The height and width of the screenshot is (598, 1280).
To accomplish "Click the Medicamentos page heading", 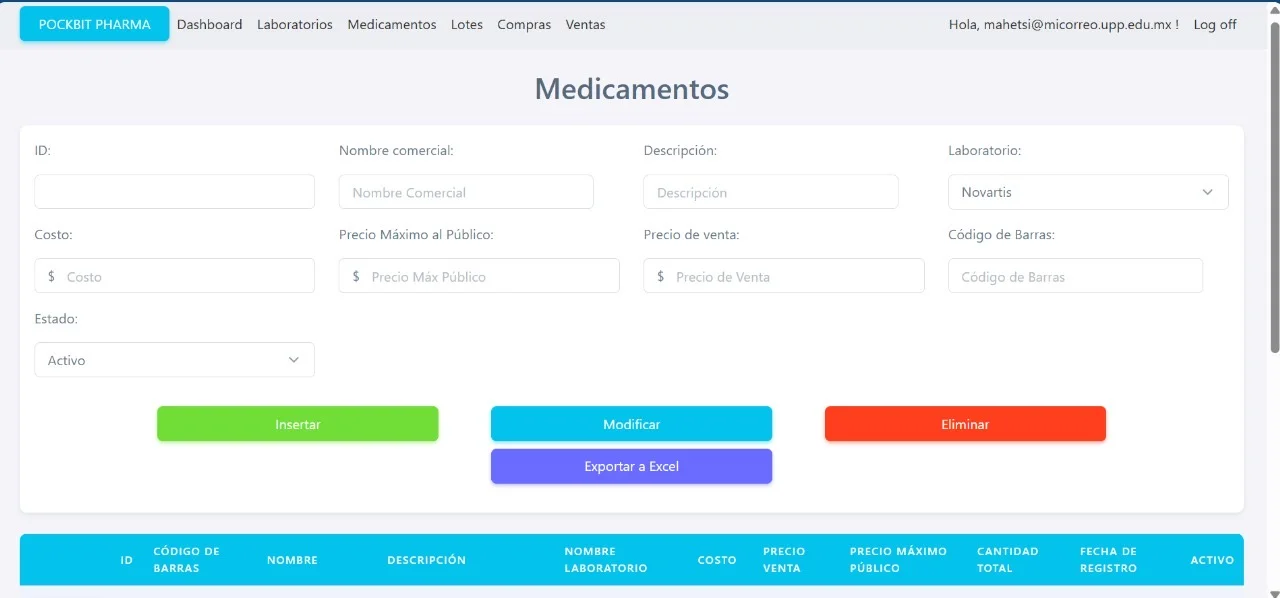I will pos(632,89).
